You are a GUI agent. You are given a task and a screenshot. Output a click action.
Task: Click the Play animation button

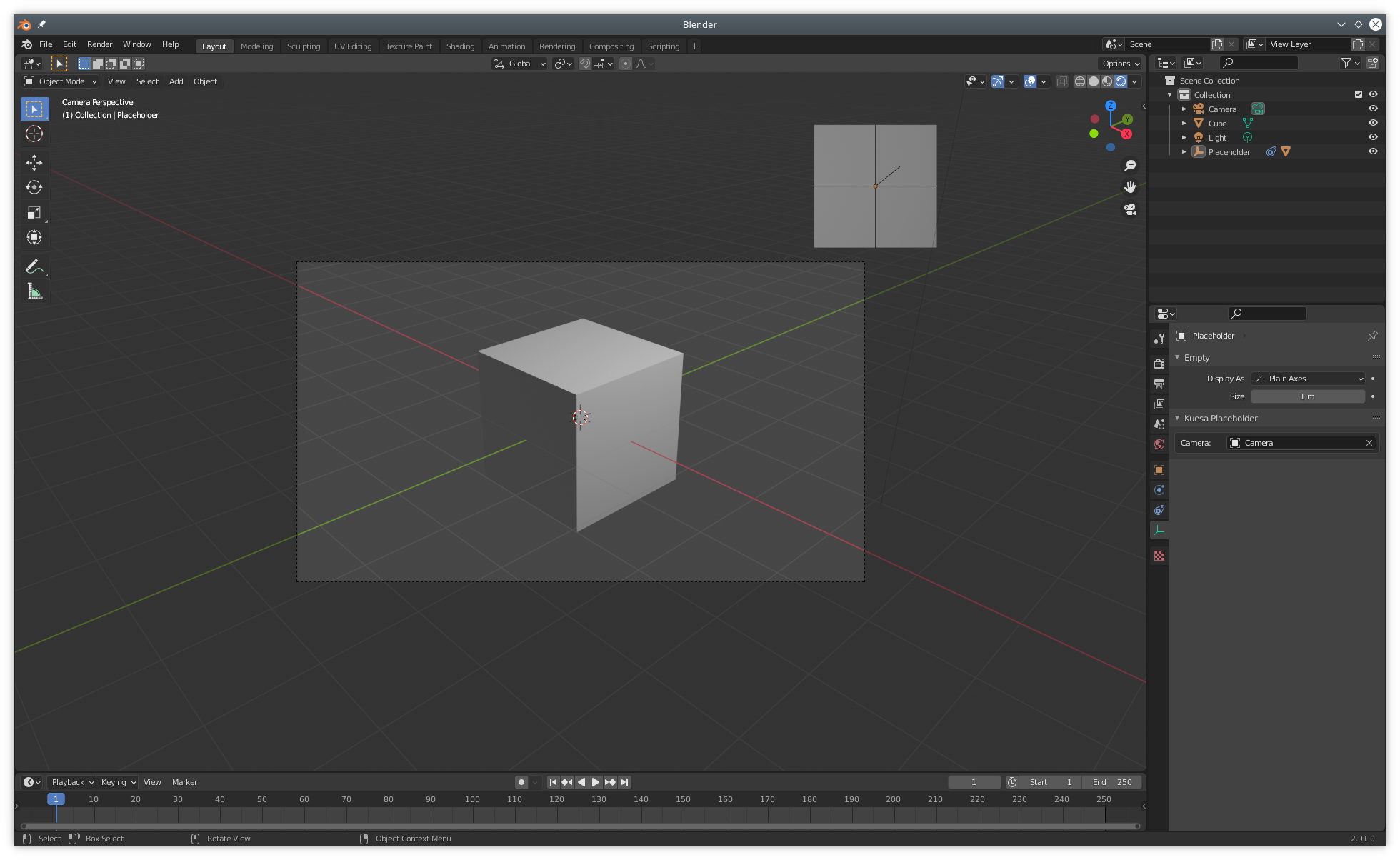coord(596,782)
